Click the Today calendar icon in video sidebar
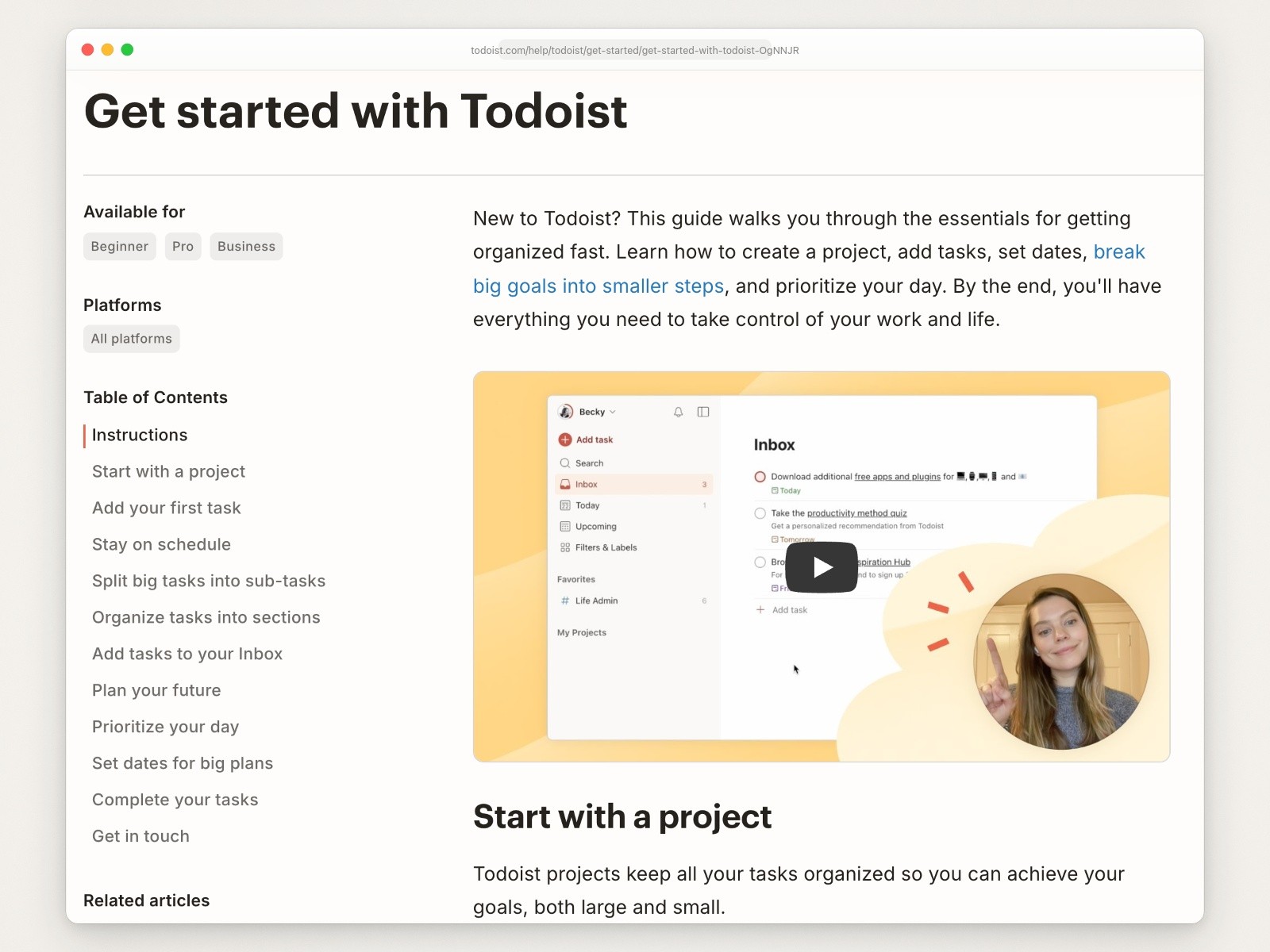 point(565,505)
